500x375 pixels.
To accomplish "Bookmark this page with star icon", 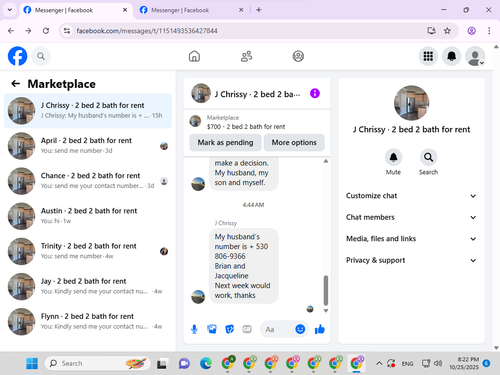I will tap(447, 31).
